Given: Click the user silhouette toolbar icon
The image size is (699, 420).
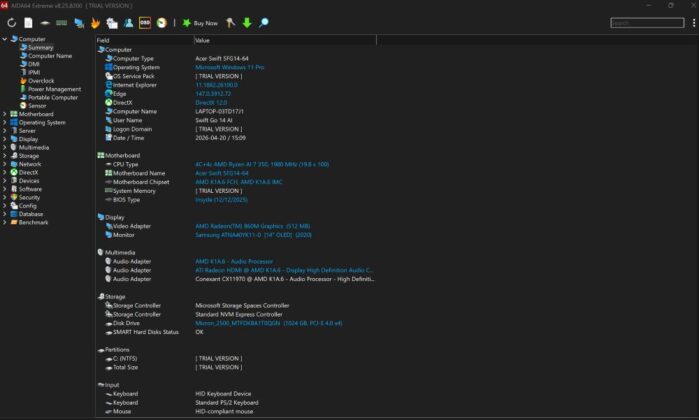Looking at the screenshot, I should click(129, 23).
